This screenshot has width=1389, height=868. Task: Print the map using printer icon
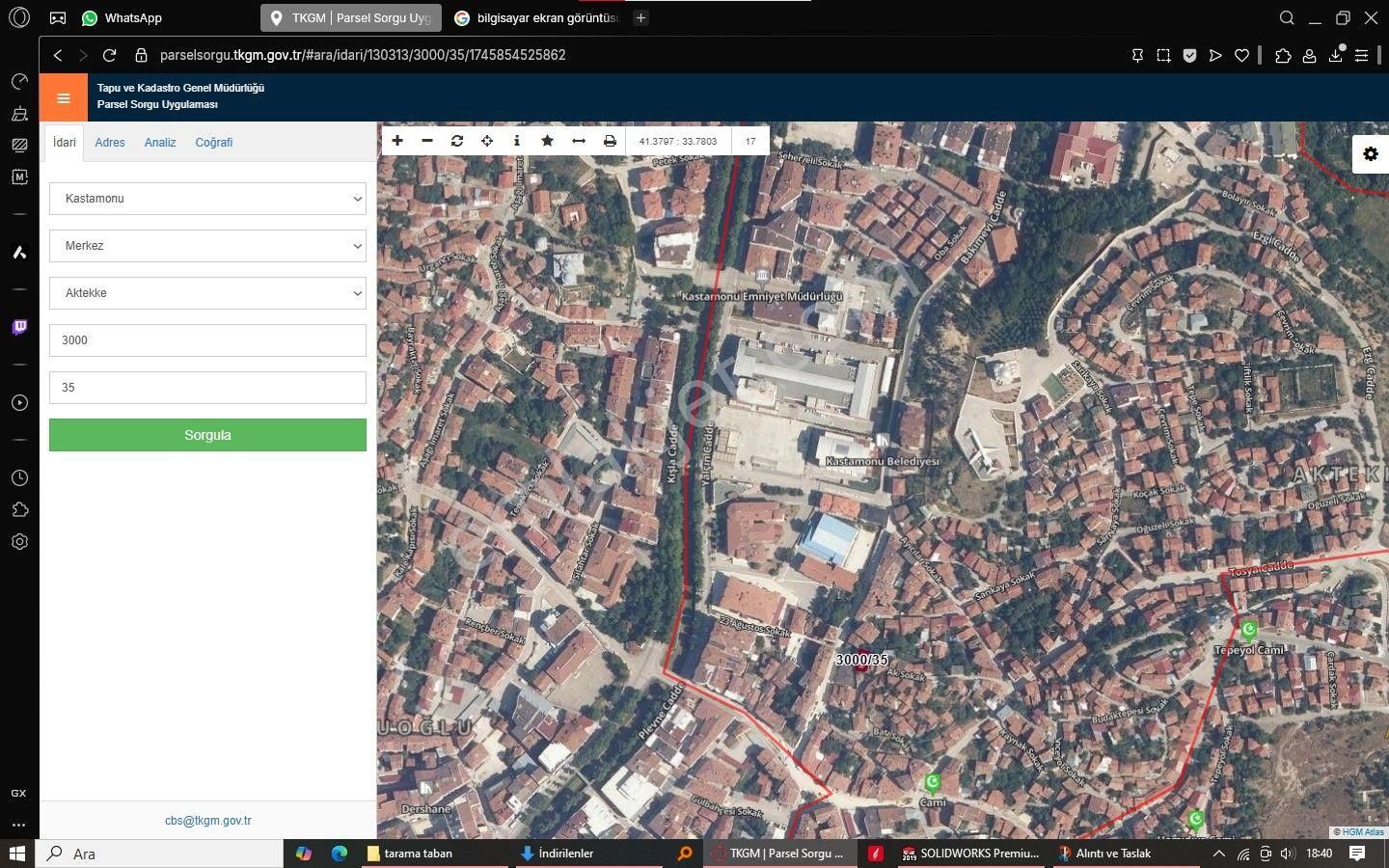point(610,141)
